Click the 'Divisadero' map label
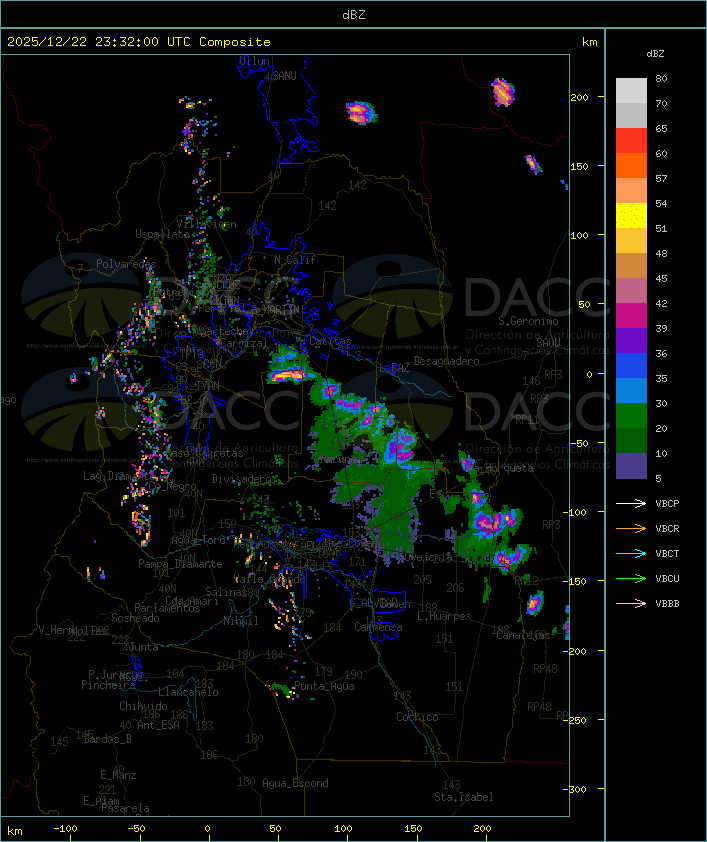 point(242,478)
